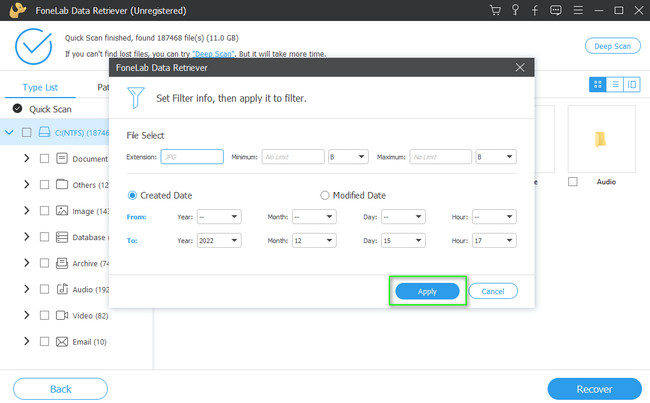Screen dimensions: 650x403
Task: Open the shopping cart icon in title bar
Action: [x=495, y=10]
